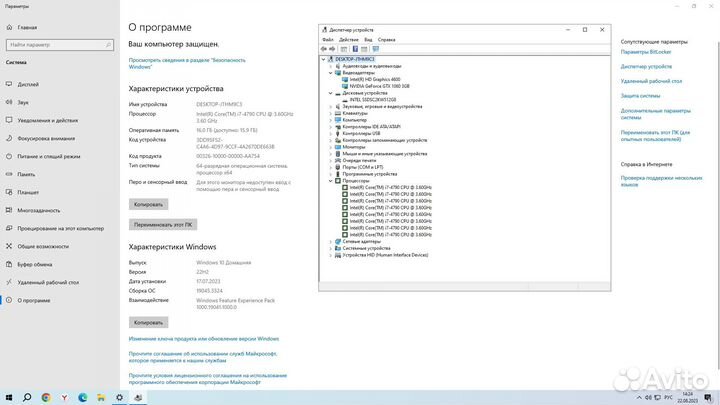Click the Найти параметр search field
The width and height of the screenshot is (720, 405).
coord(60,45)
